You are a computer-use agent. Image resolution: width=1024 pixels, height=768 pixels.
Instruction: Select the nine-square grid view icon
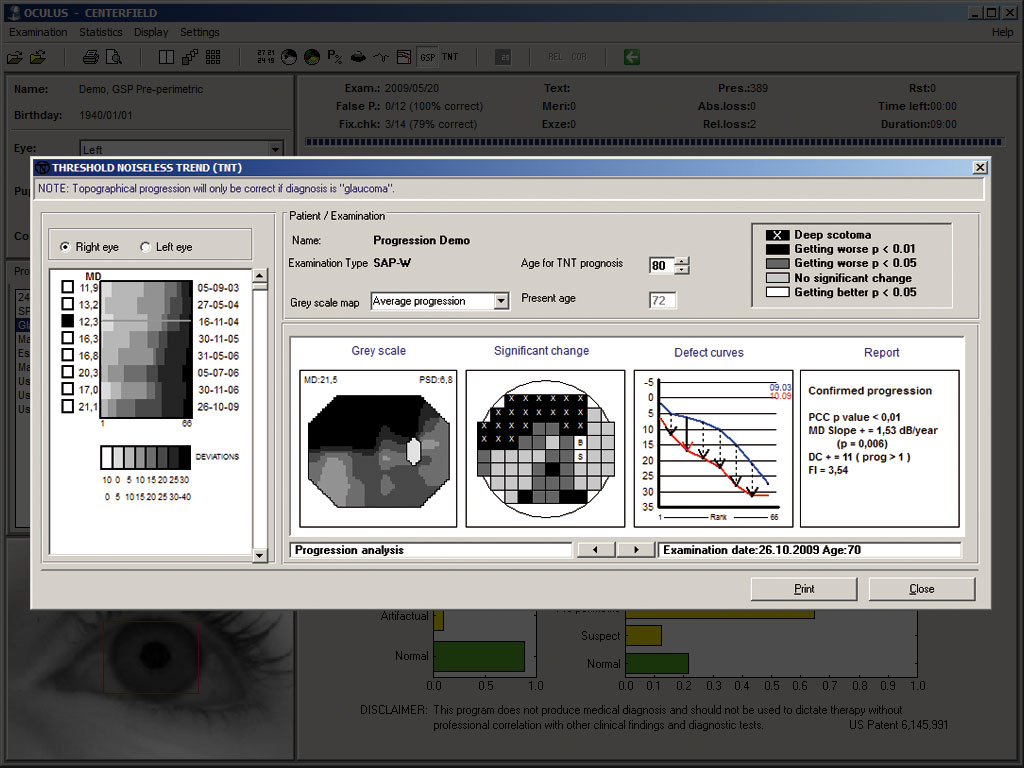point(213,57)
